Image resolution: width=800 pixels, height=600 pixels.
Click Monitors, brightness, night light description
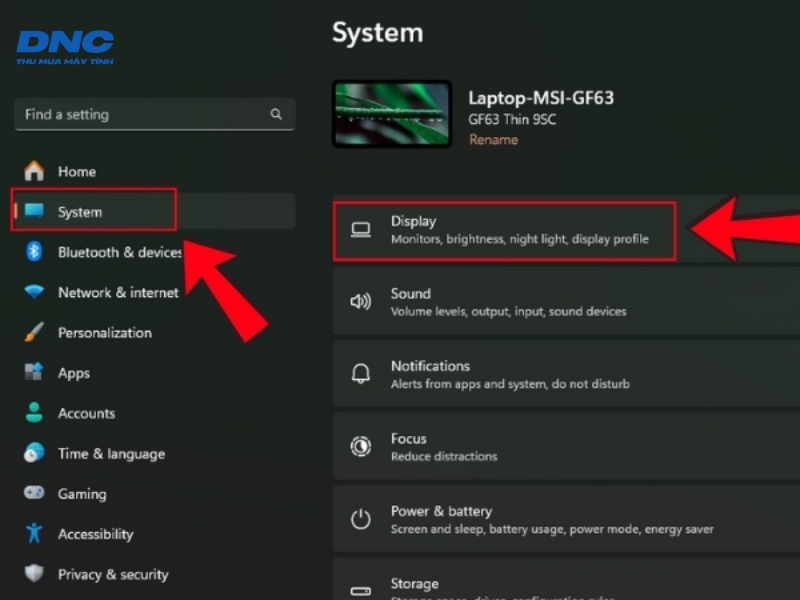click(x=520, y=239)
